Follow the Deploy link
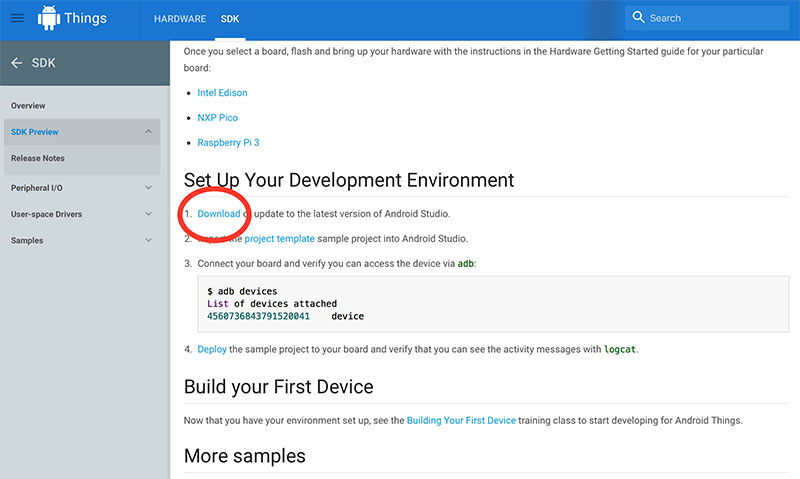 pyautogui.click(x=211, y=349)
